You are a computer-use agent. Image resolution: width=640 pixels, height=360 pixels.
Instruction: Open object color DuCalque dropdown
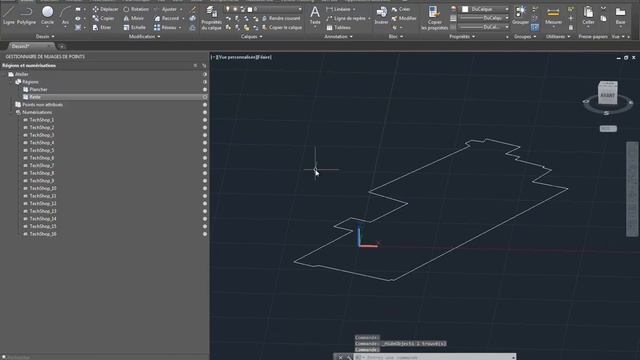pyautogui.click(x=485, y=9)
